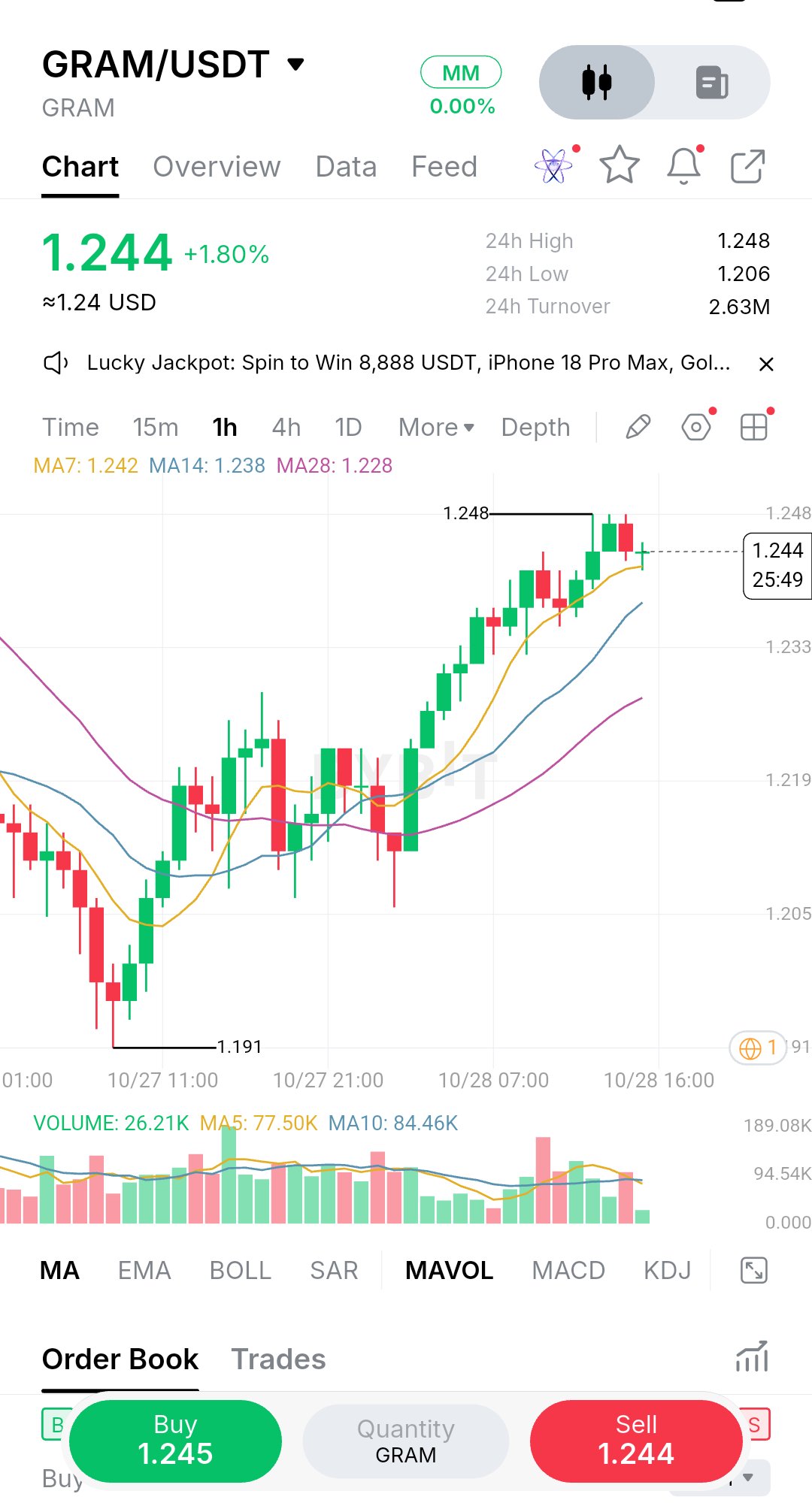Open the drawing pencil tool
Viewport: 812px width, 1512px height.
638,428
